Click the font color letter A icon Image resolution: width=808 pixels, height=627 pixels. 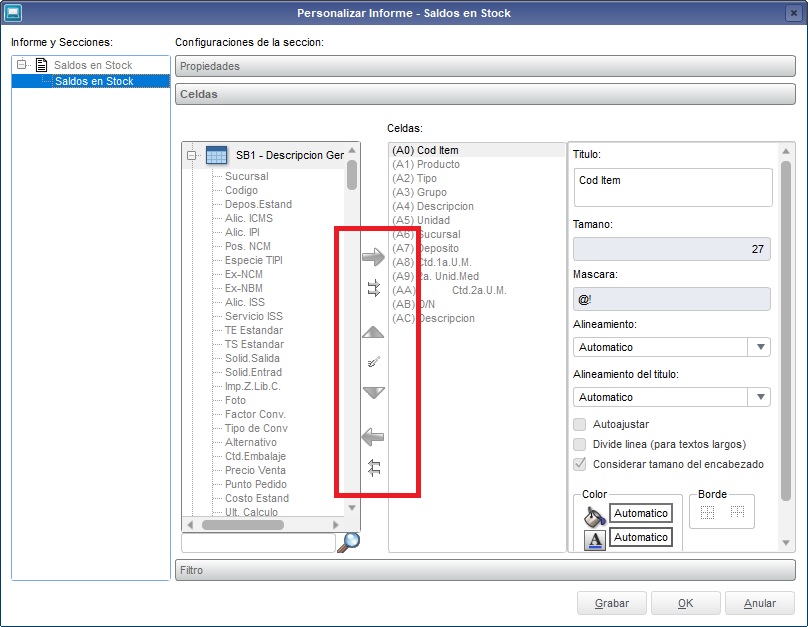click(x=595, y=539)
